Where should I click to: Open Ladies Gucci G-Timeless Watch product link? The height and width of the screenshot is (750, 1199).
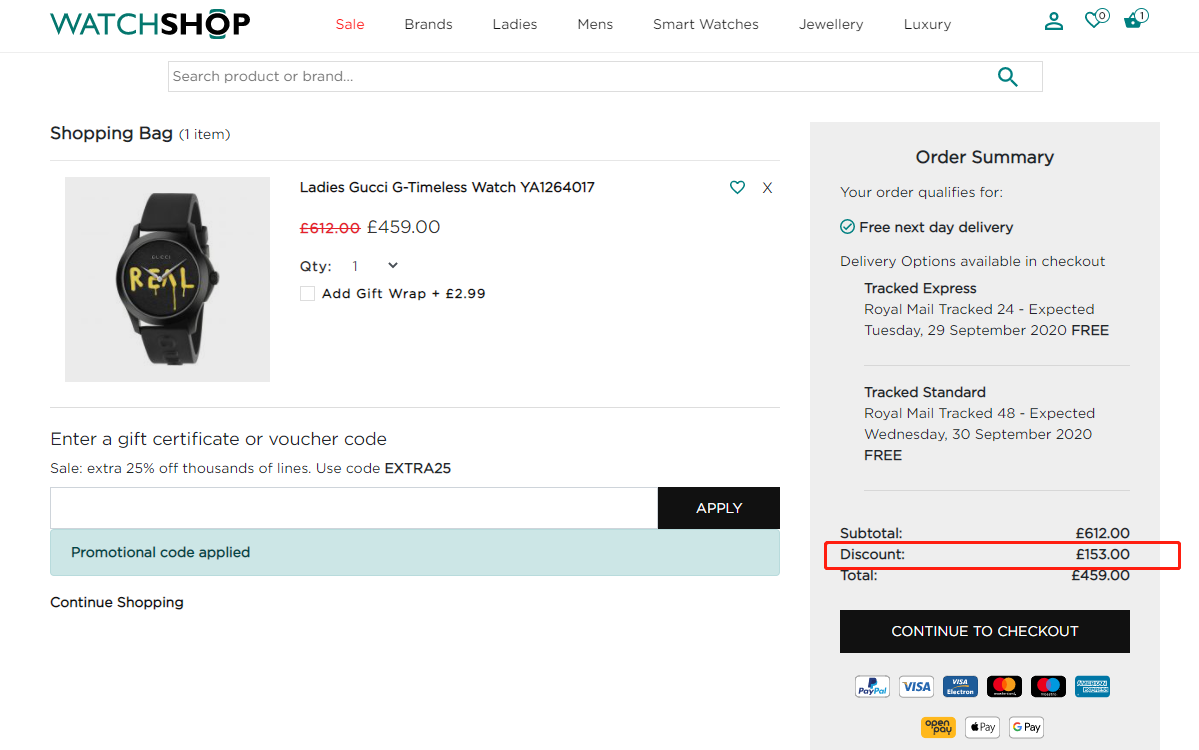tap(447, 187)
